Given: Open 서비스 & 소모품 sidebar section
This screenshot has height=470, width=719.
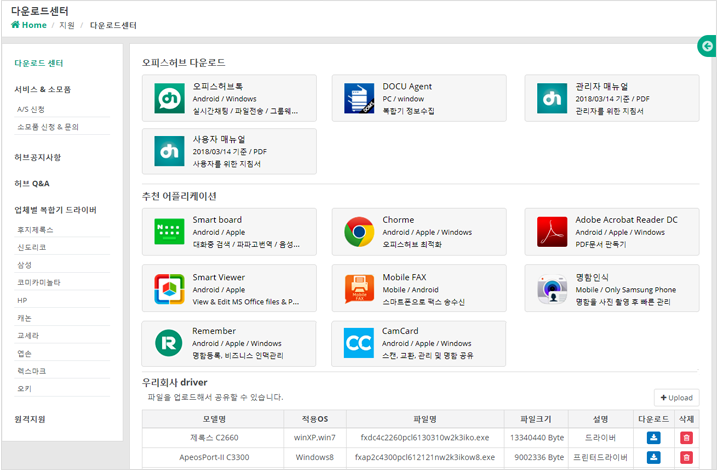Looking at the screenshot, I should [43, 89].
